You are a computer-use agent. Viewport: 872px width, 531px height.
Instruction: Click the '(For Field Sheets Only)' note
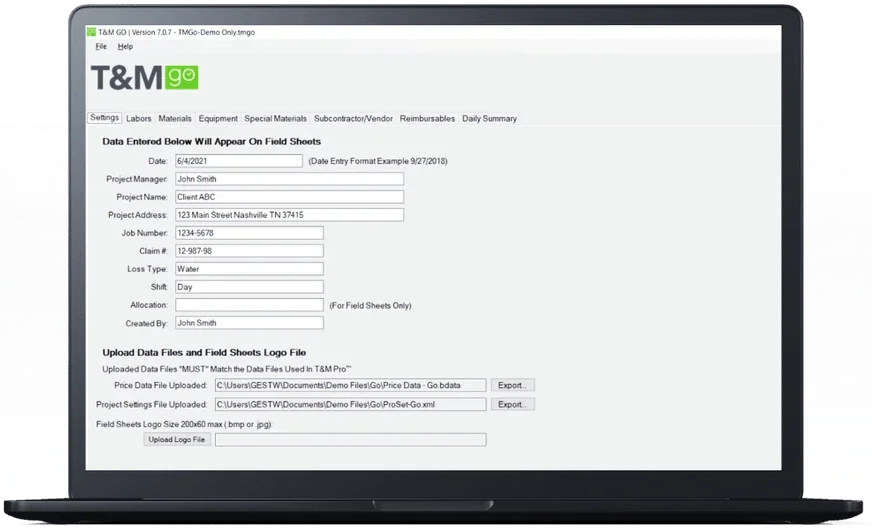pyautogui.click(x=370, y=305)
